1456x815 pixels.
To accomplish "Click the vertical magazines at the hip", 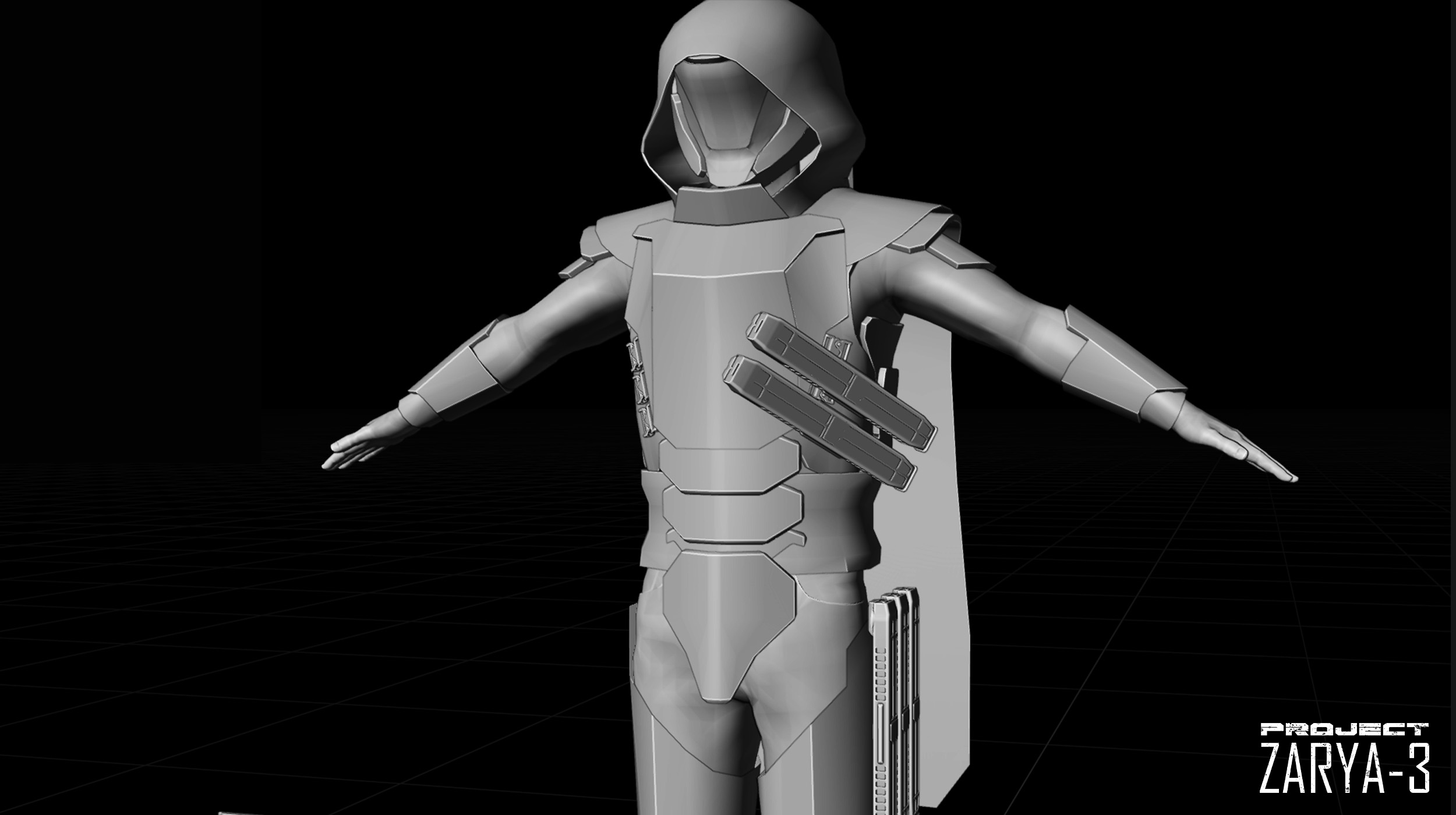I will tap(895, 700).
